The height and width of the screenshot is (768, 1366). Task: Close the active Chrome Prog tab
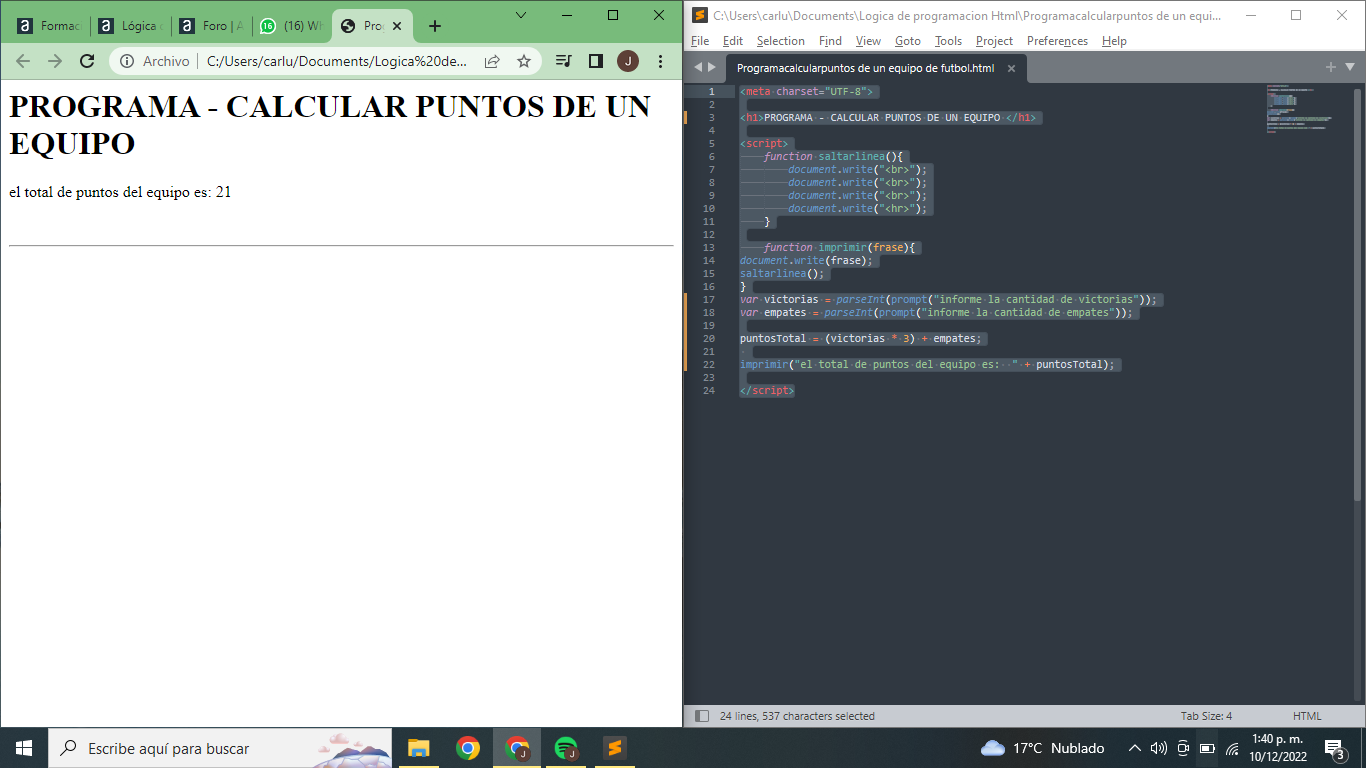pos(398,26)
